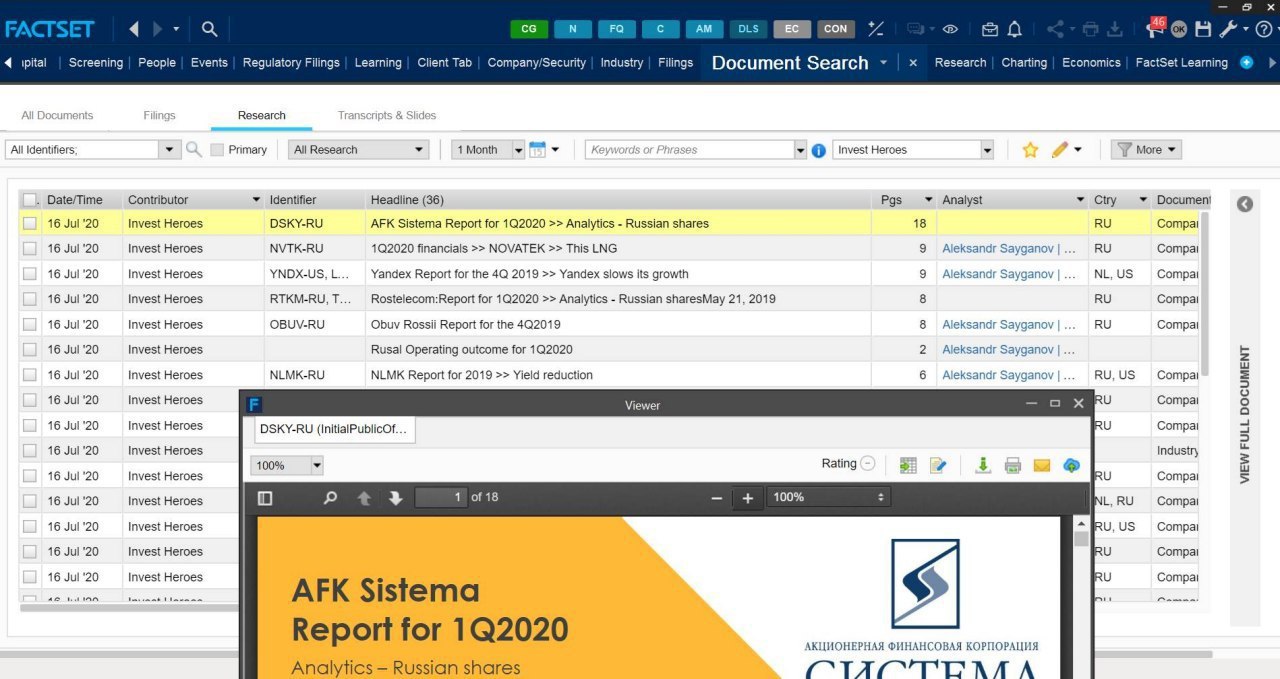
Task: Click the floppy disk save icon
Action: click(1203, 29)
